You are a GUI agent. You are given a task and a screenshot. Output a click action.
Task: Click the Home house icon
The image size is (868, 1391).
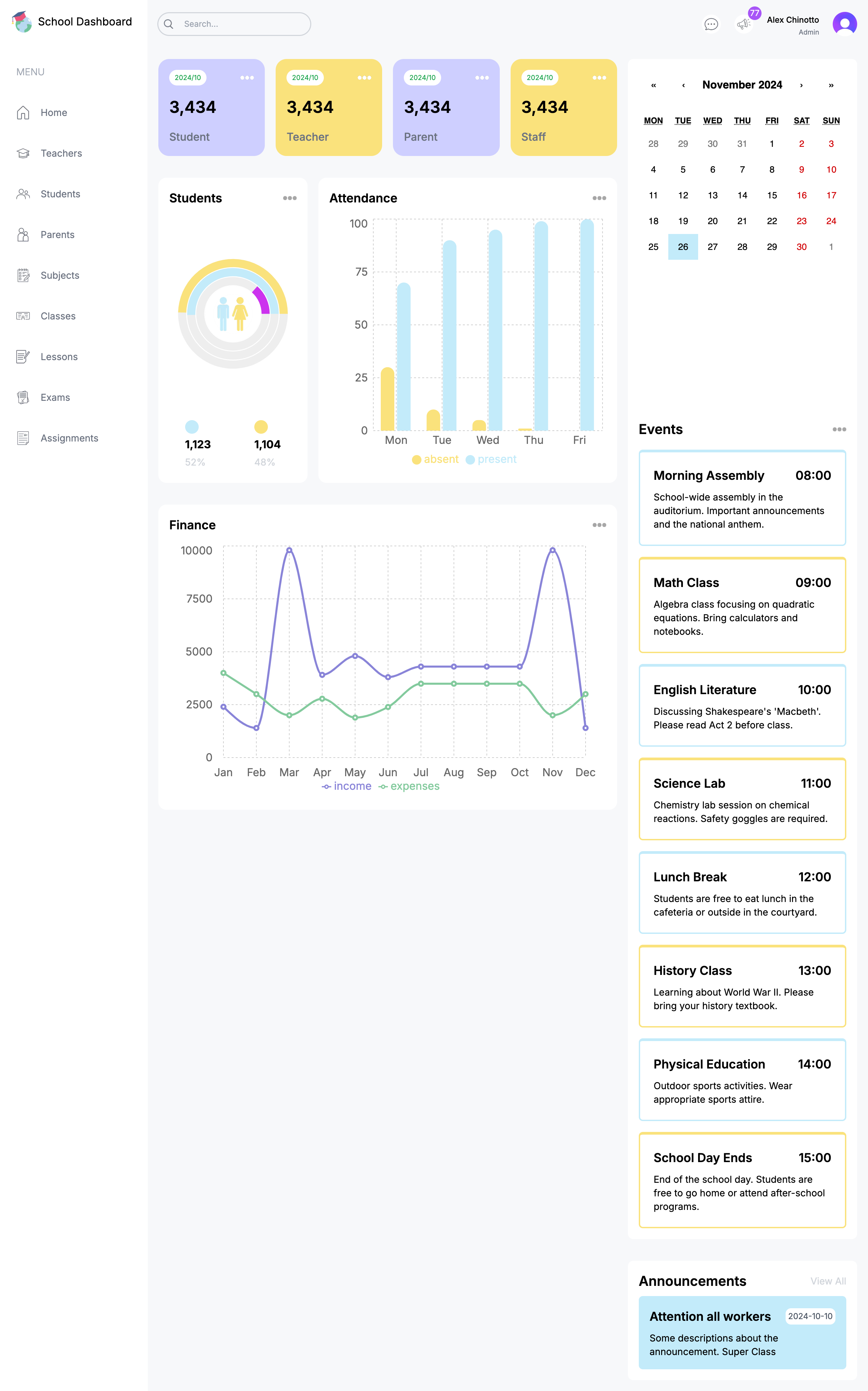click(x=23, y=113)
